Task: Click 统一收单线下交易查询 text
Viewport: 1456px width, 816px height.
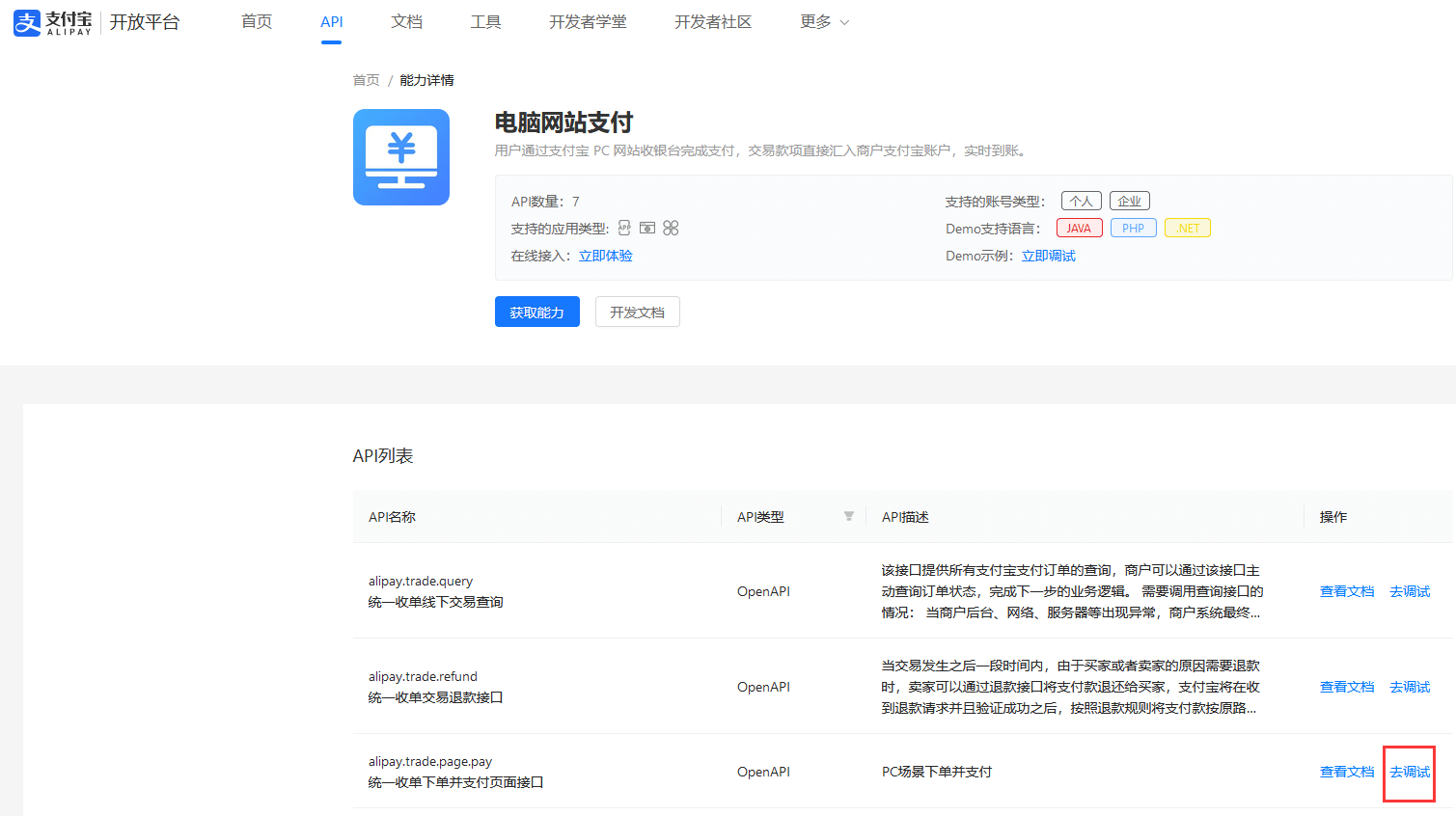Action: [x=436, y=602]
